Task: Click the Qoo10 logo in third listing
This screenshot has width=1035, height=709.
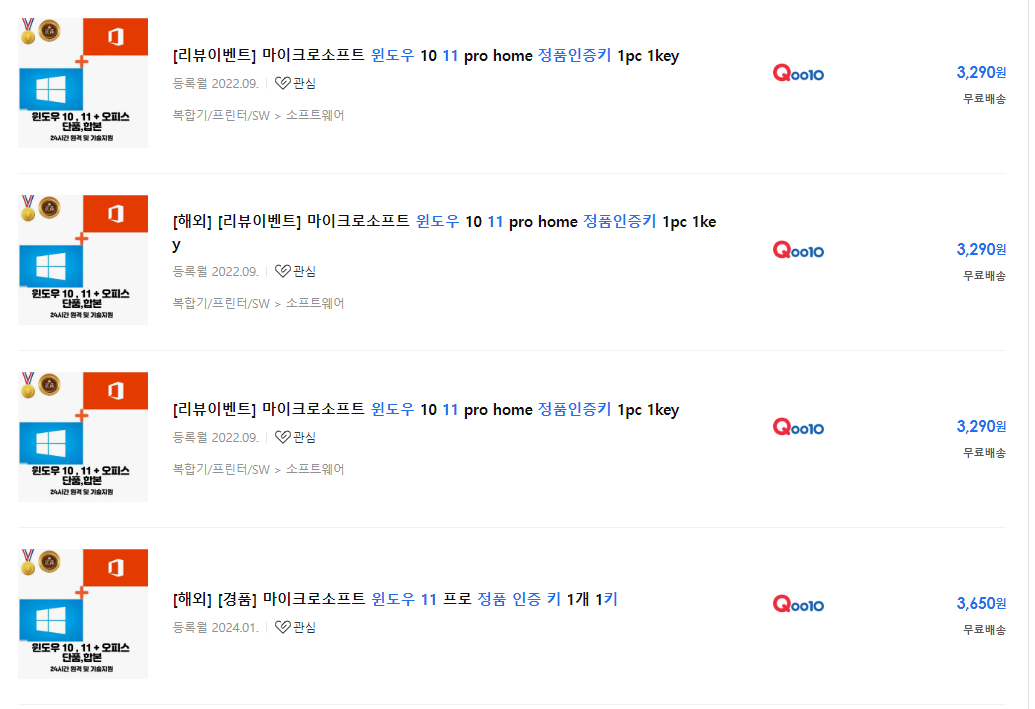Action: (798, 426)
